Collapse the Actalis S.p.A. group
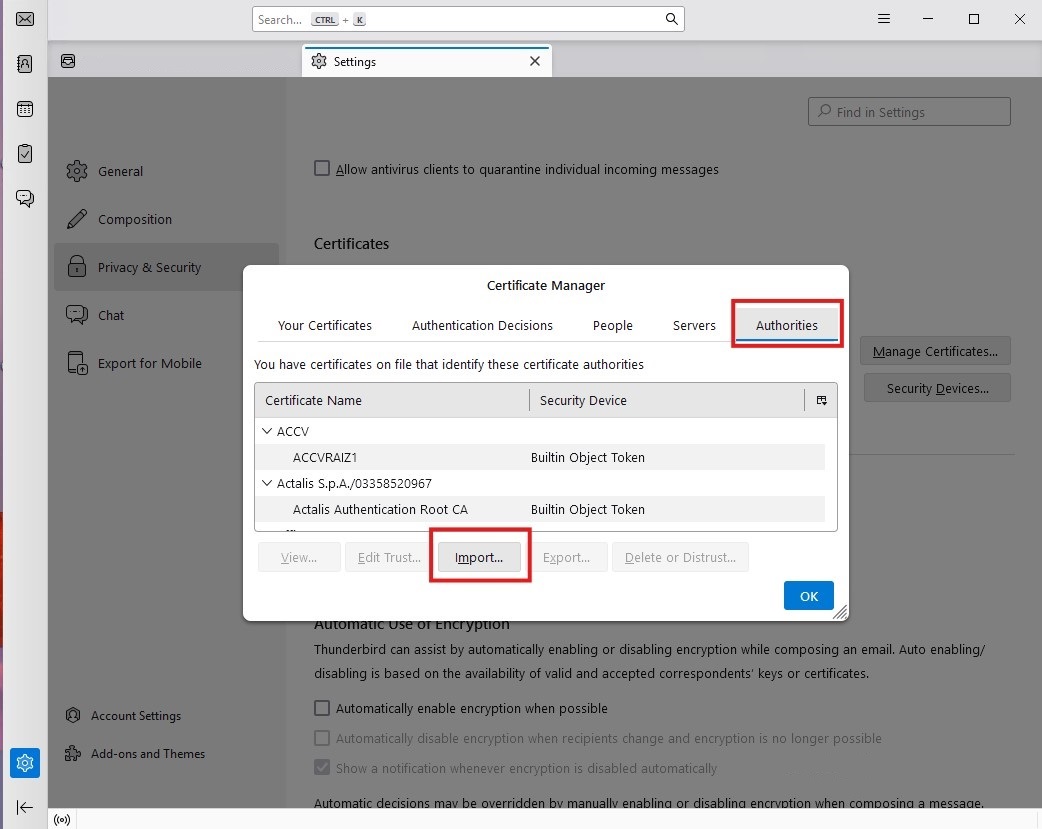Viewport: 1042px width, 829px height. [267, 483]
